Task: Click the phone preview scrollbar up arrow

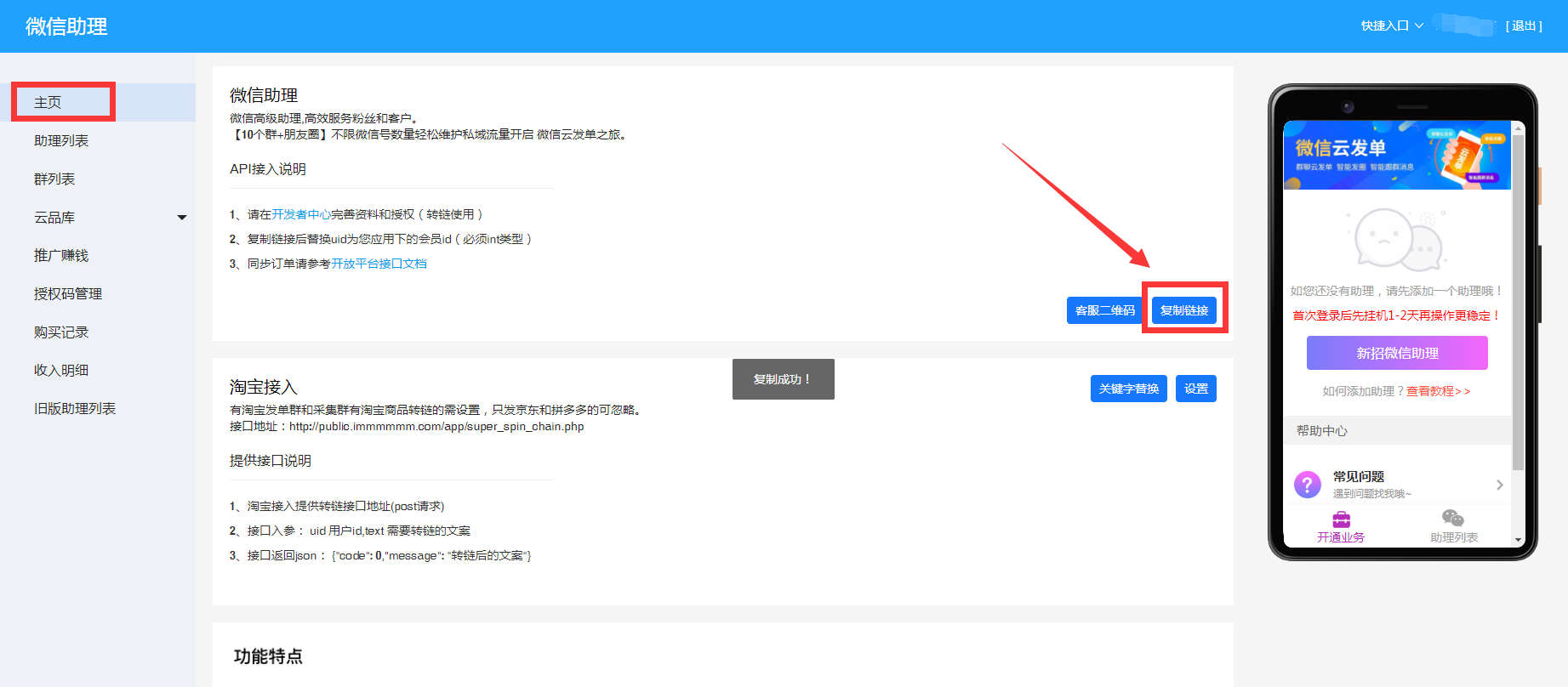Action: click(1518, 127)
